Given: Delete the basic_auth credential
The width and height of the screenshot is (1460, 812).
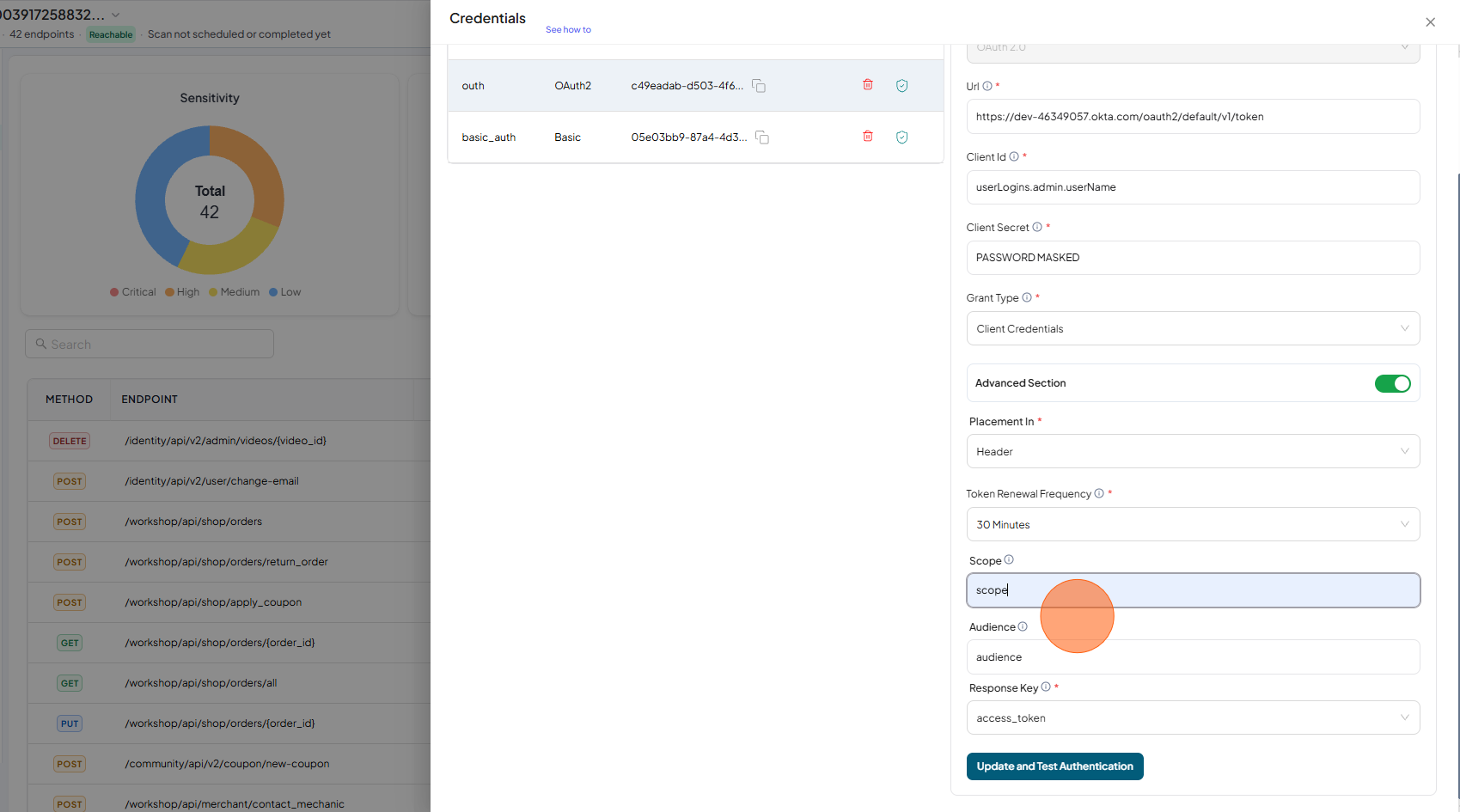Looking at the screenshot, I should tap(868, 137).
